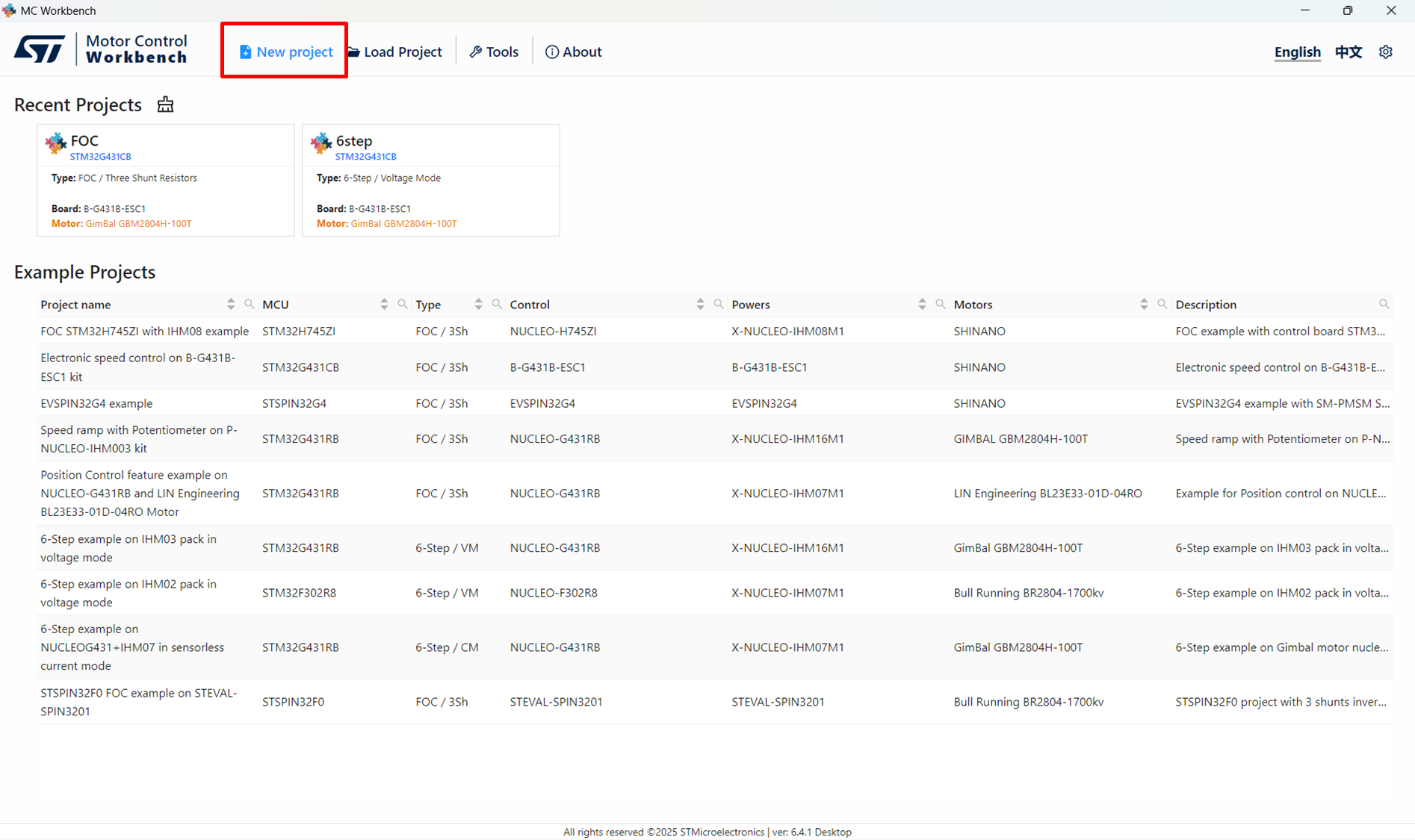Click the ST logo
The width and height of the screenshot is (1415, 840).
40,49
